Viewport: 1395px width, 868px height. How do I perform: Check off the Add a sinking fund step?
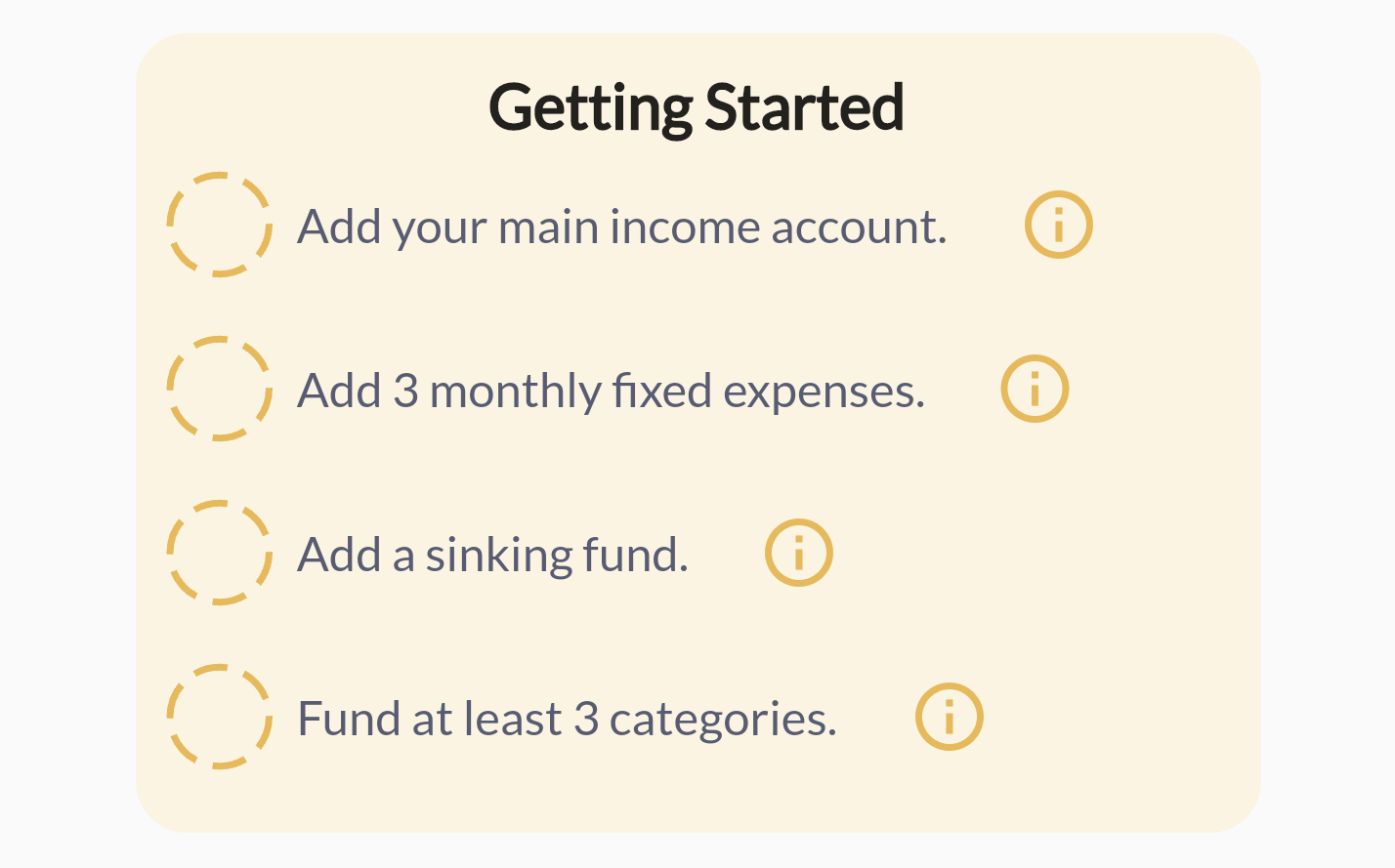pos(219,553)
